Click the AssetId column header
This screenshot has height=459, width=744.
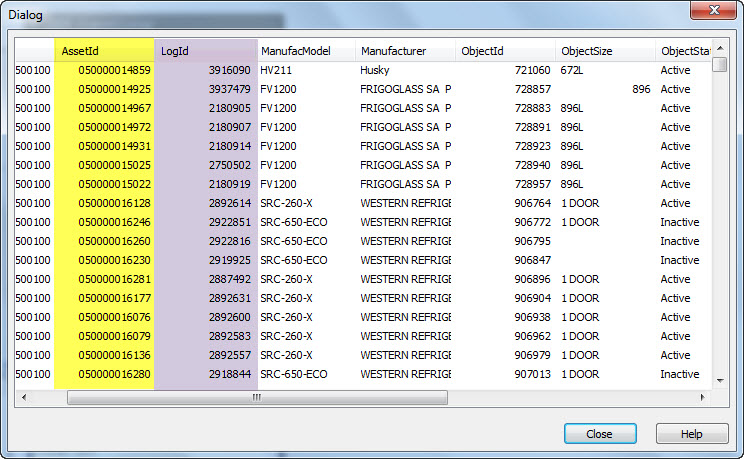pyautogui.click(x=104, y=51)
